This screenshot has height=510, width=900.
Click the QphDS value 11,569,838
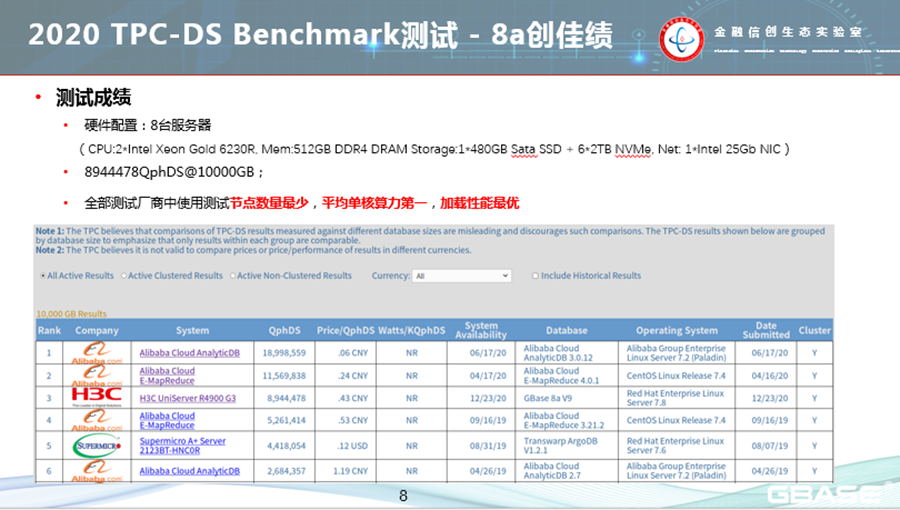click(x=284, y=376)
